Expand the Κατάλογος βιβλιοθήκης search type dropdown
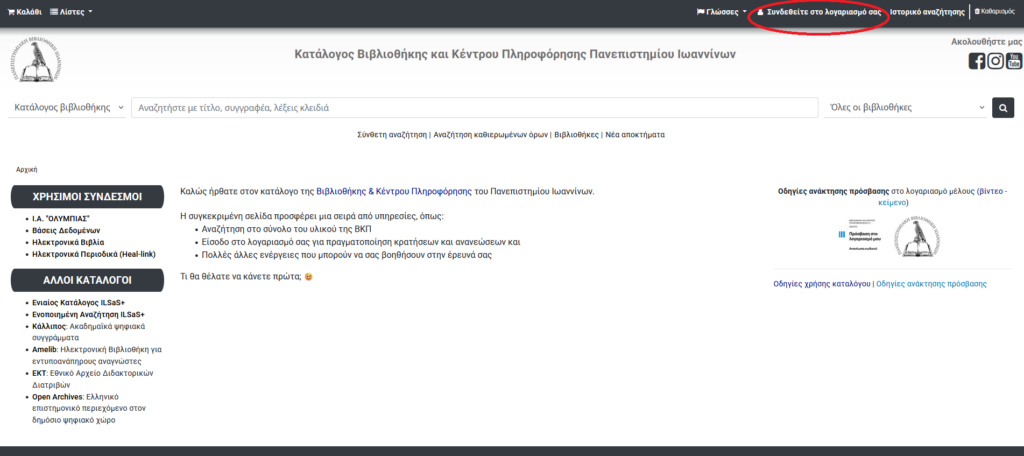1024x456 pixels. [68, 108]
